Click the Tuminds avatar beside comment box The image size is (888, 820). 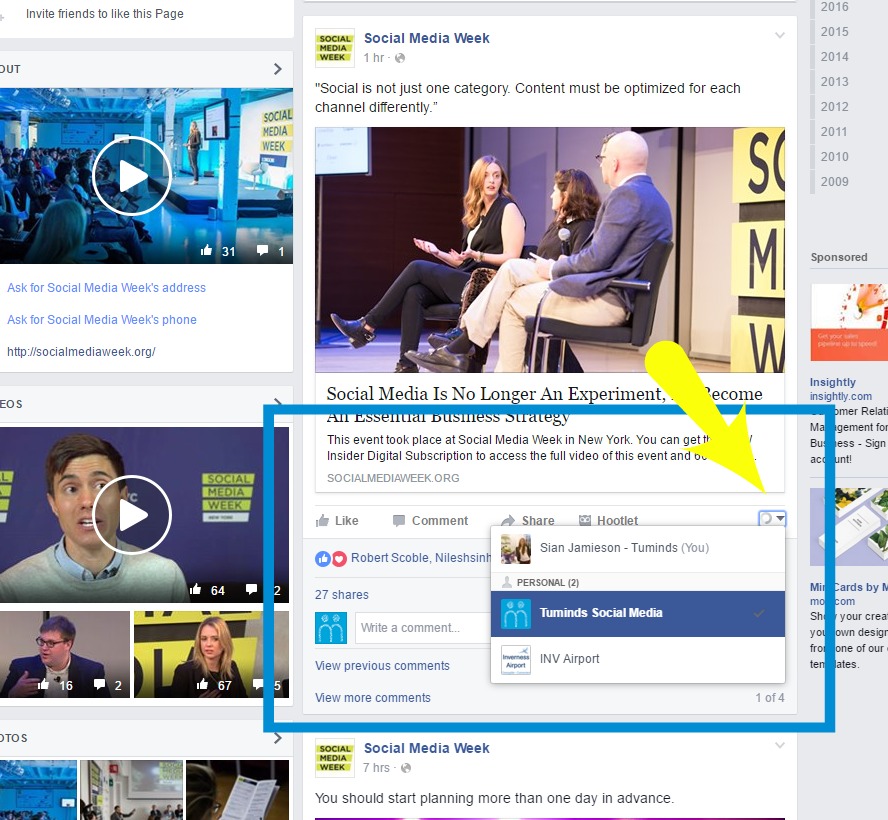(x=331, y=627)
